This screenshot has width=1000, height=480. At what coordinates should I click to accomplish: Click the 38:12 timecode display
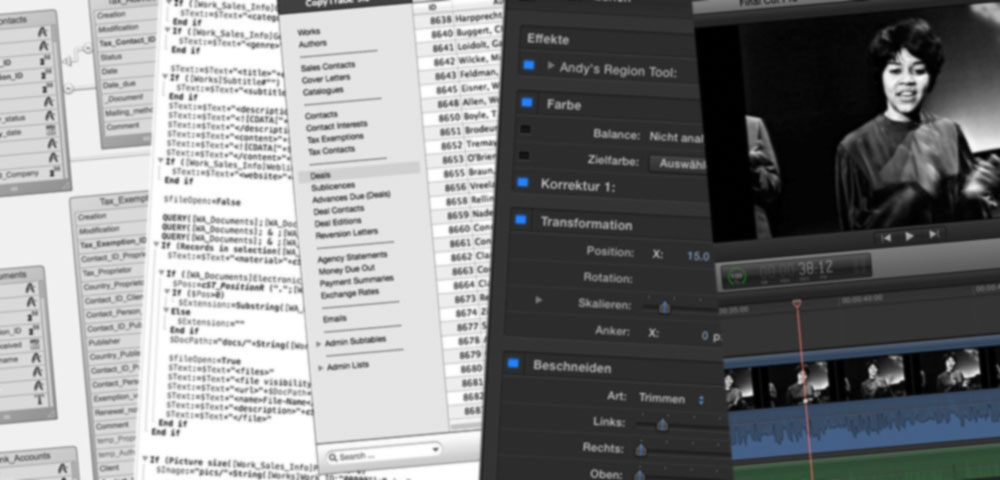815,266
